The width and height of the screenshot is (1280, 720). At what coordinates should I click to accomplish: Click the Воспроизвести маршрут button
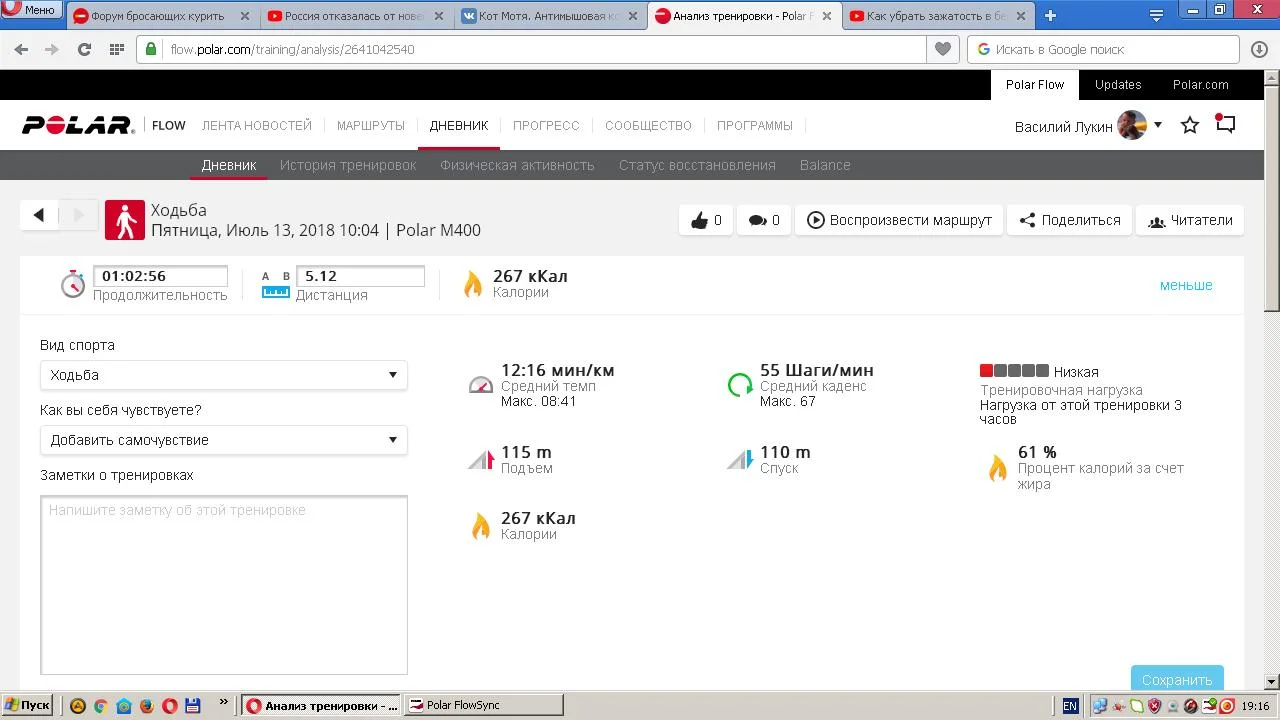[899, 220]
